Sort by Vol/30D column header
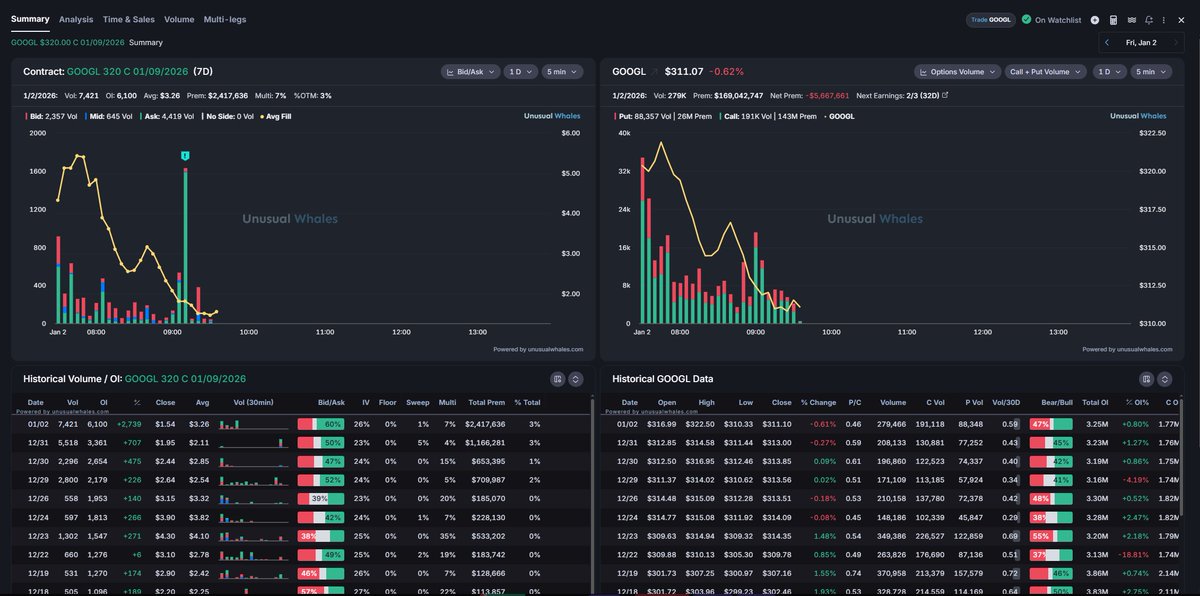 (x=1005, y=402)
